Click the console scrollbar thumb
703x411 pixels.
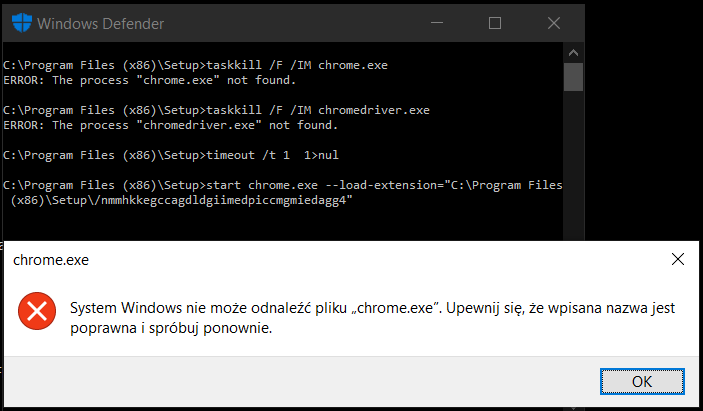tap(573, 77)
